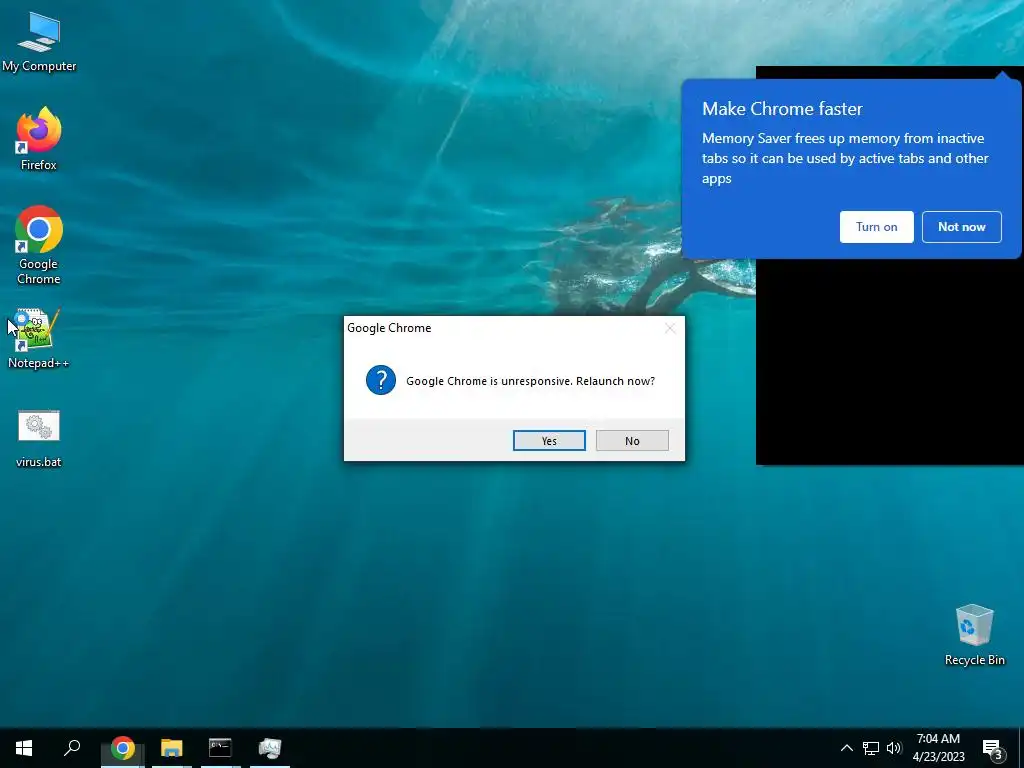Close the Google Chrome dialog
Image resolution: width=1024 pixels, height=768 pixels.
(670, 328)
